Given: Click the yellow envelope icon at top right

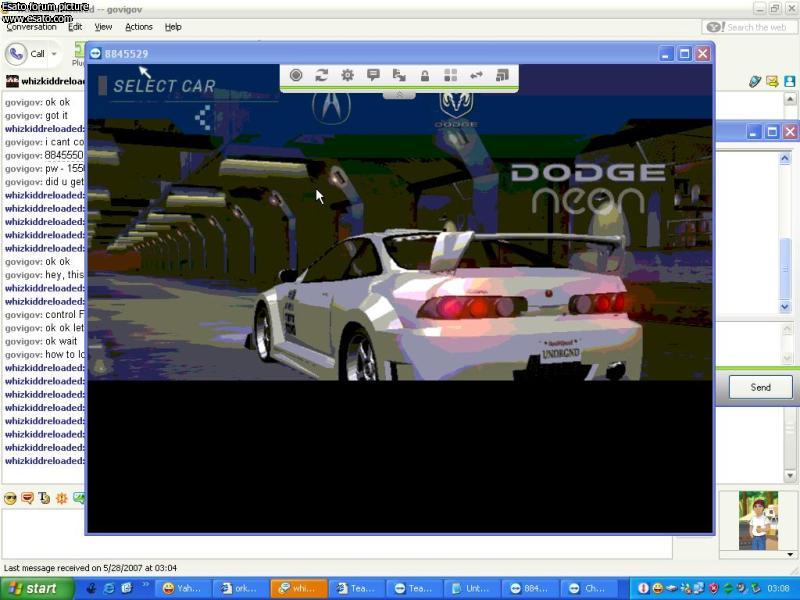Looking at the screenshot, I should (772, 81).
